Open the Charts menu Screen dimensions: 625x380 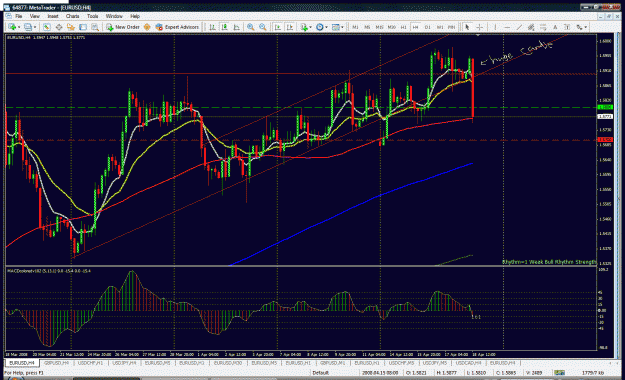coord(73,16)
